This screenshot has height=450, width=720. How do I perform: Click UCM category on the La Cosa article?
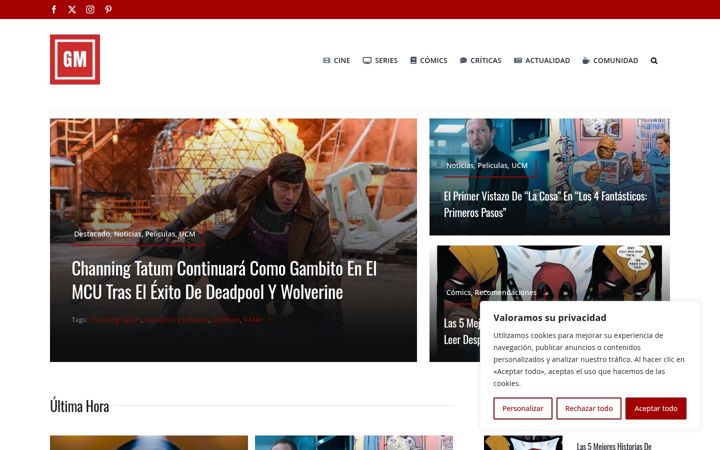click(519, 165)
